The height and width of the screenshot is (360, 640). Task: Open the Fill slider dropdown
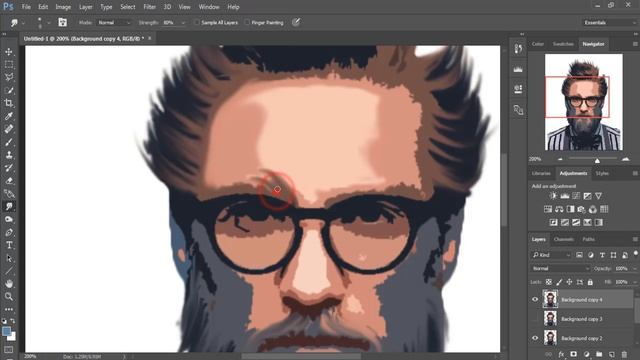[x=634, y=282]
